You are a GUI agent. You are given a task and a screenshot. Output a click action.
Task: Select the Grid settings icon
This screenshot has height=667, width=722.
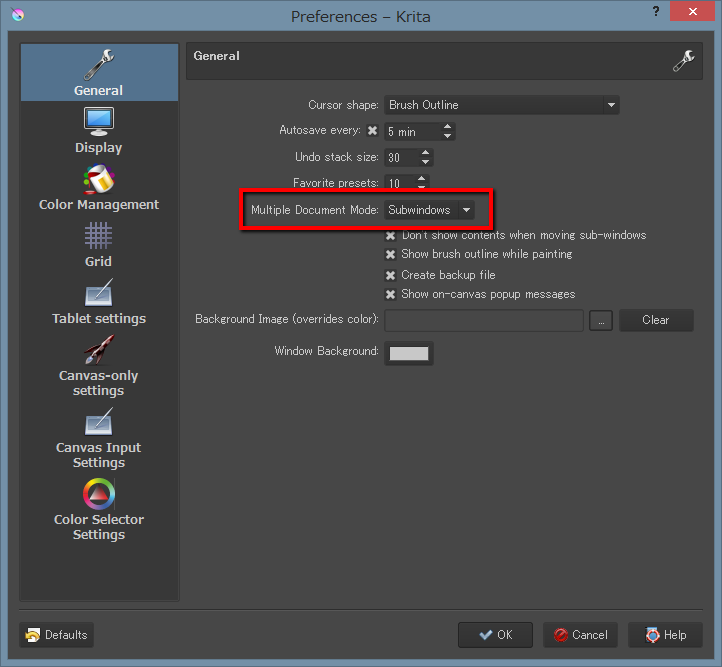coord(99,236)
